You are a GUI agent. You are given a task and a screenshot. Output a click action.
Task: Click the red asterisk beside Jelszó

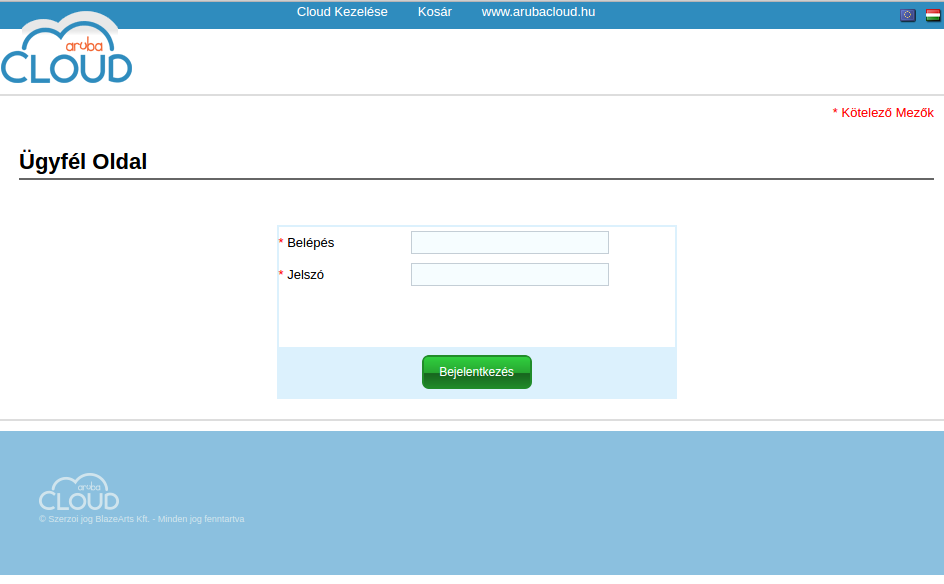click(x=281, y=275)
